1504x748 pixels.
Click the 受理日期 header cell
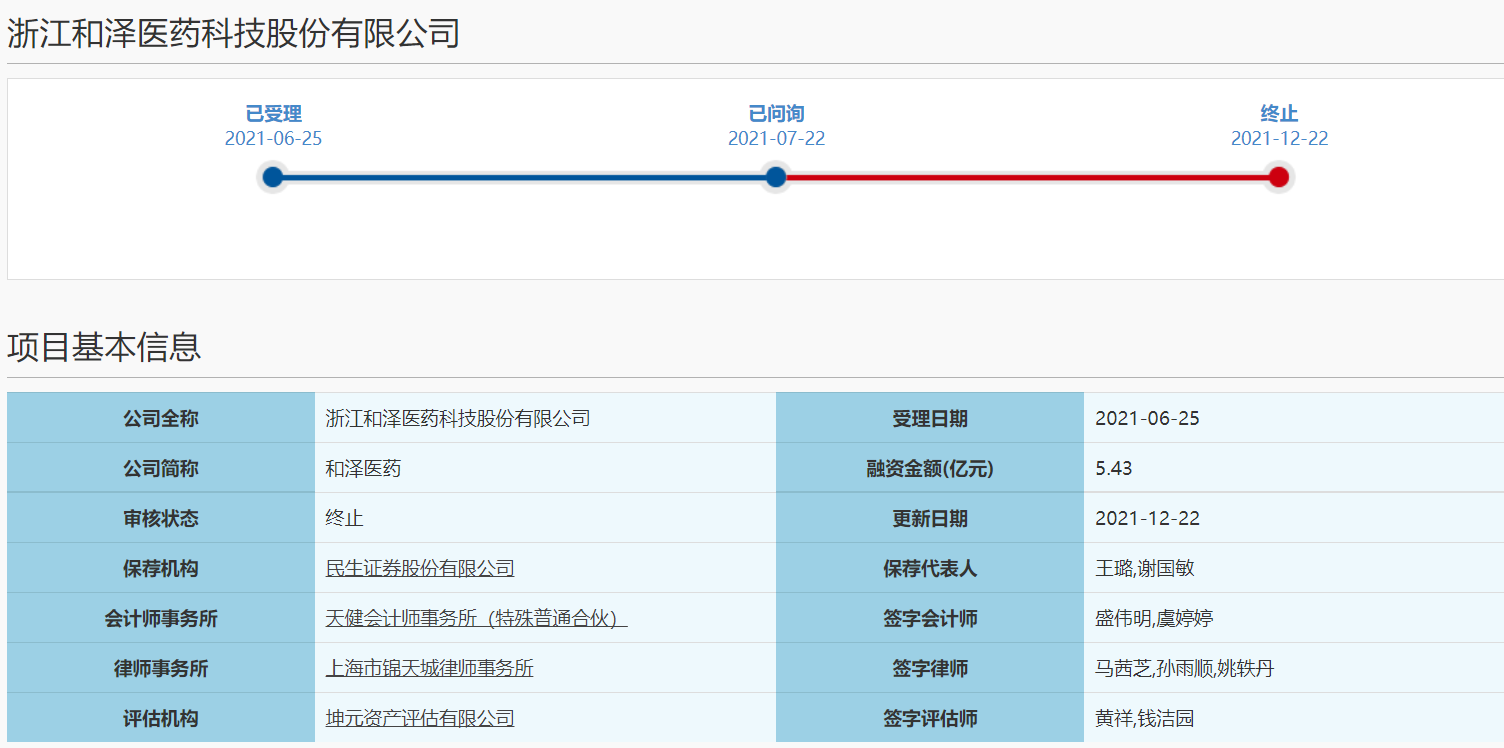point(930,418)
